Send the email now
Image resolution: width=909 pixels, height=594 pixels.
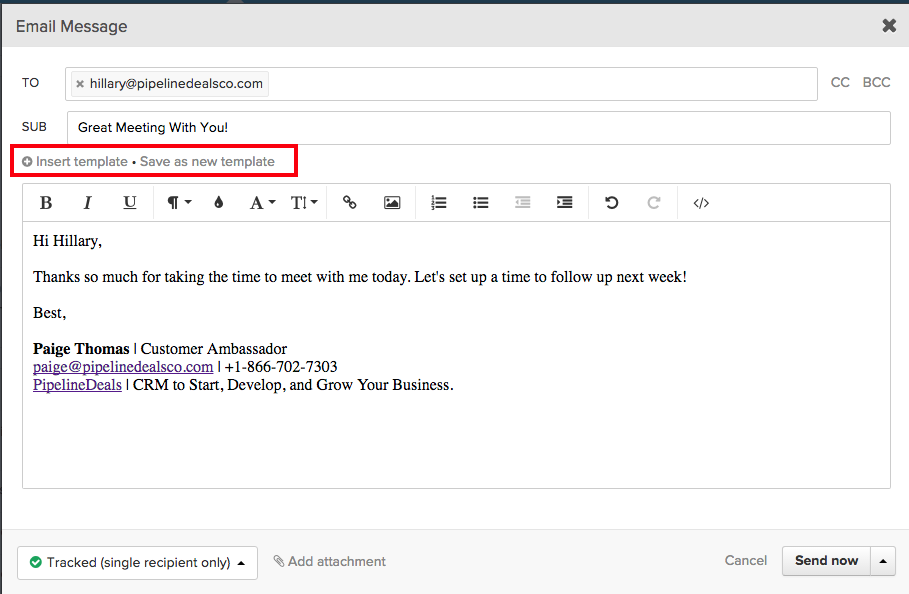pos(826,560)
